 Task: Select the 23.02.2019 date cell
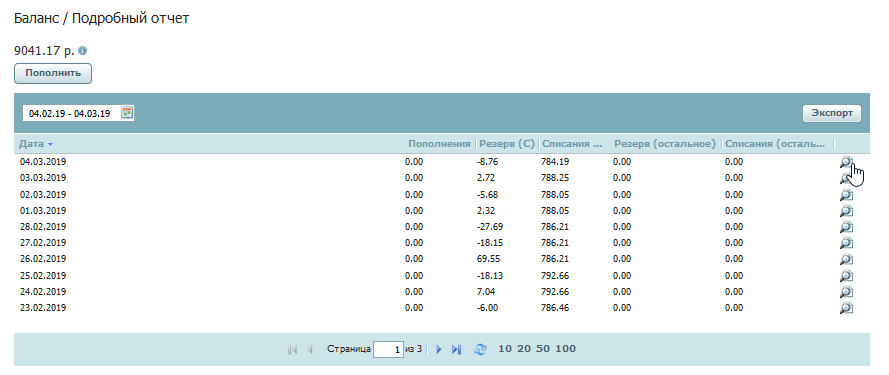pyautogui.click(x=43, y=308)
